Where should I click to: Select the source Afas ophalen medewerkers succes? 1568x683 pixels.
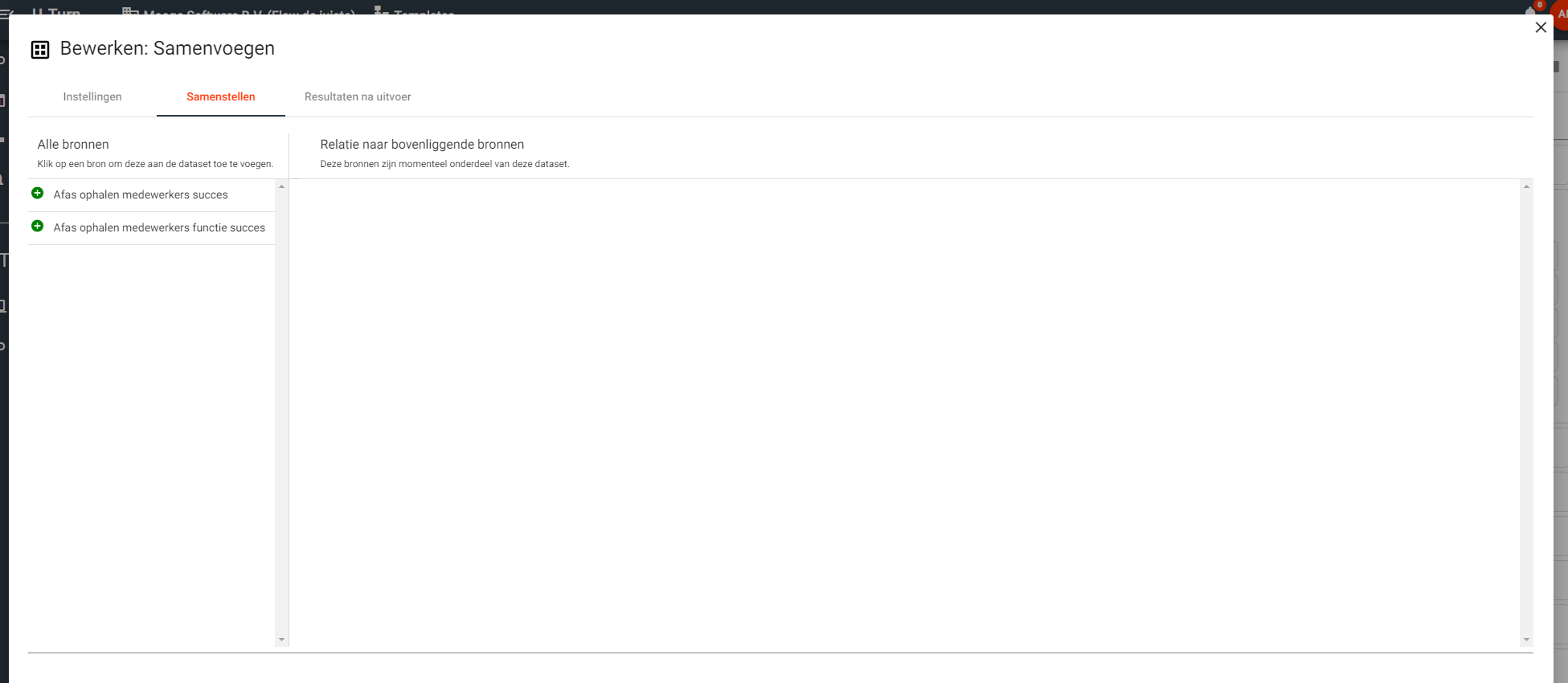[x=141, y=195]
